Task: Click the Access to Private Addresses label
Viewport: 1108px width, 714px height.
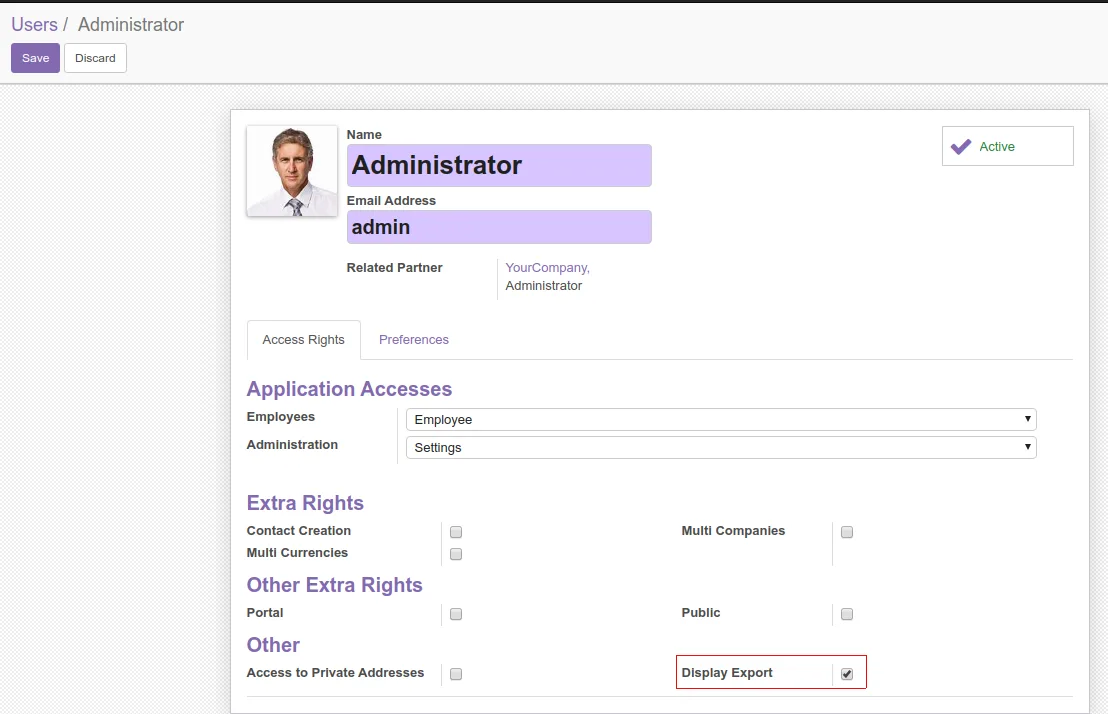Action: click(x=336, y=673)
